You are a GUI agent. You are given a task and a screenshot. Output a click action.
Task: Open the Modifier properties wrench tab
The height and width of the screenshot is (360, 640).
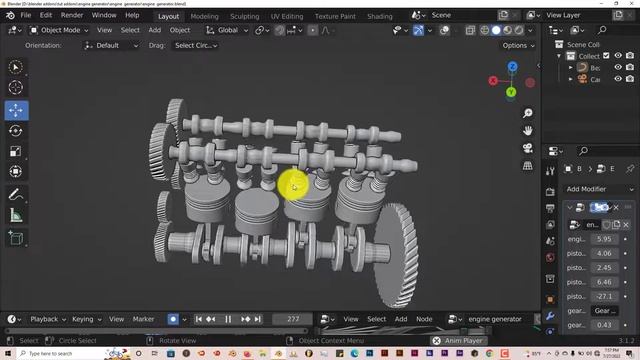coord(550,316)
